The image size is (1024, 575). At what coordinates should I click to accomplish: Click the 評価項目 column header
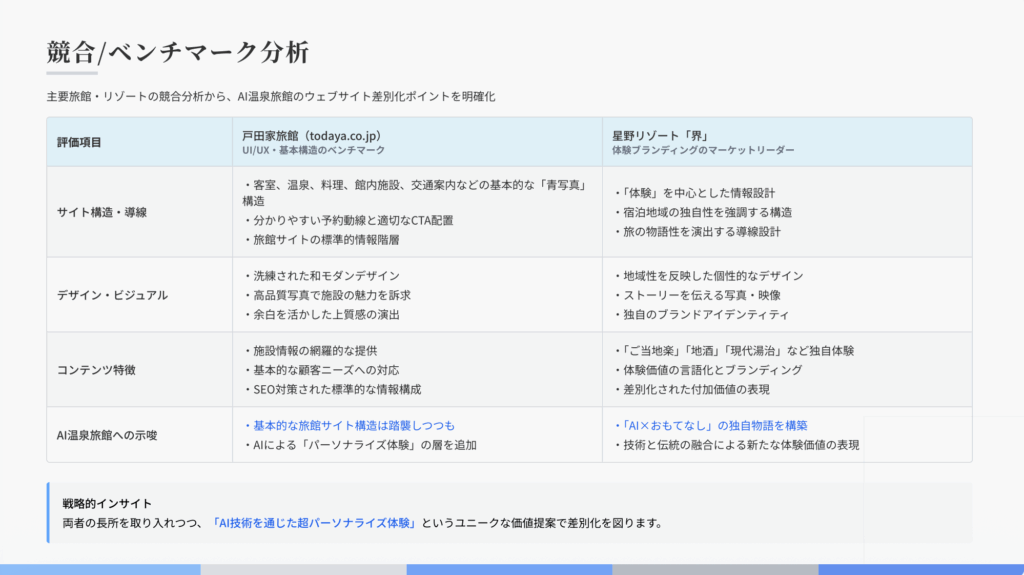79,142
